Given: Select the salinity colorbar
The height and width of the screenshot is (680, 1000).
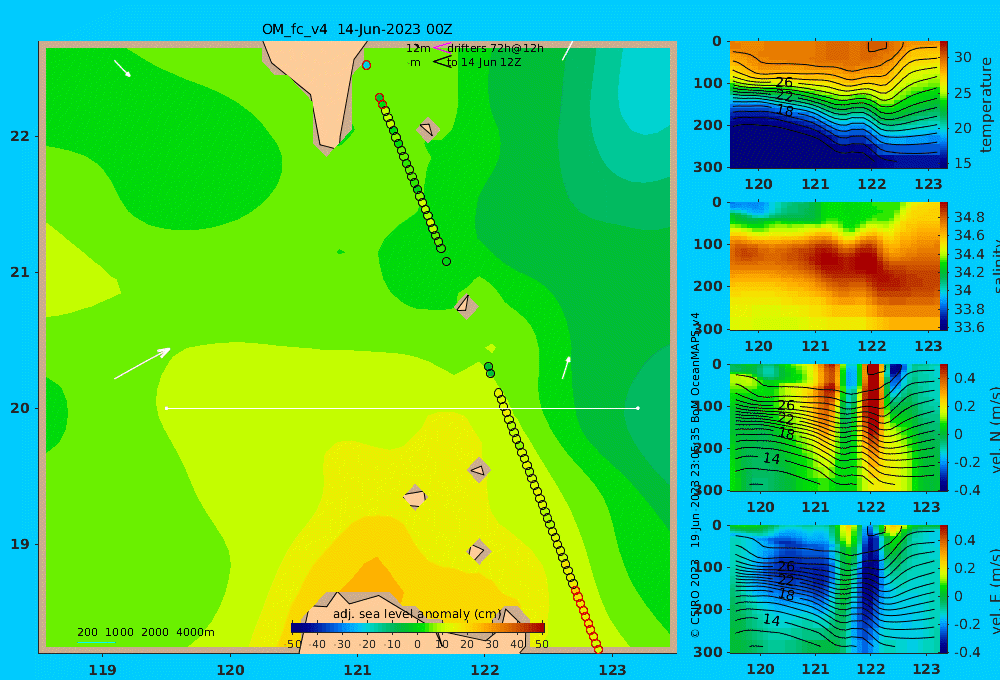Looking at the screenshot, I should pyautogui.click(x=944, y=266).
